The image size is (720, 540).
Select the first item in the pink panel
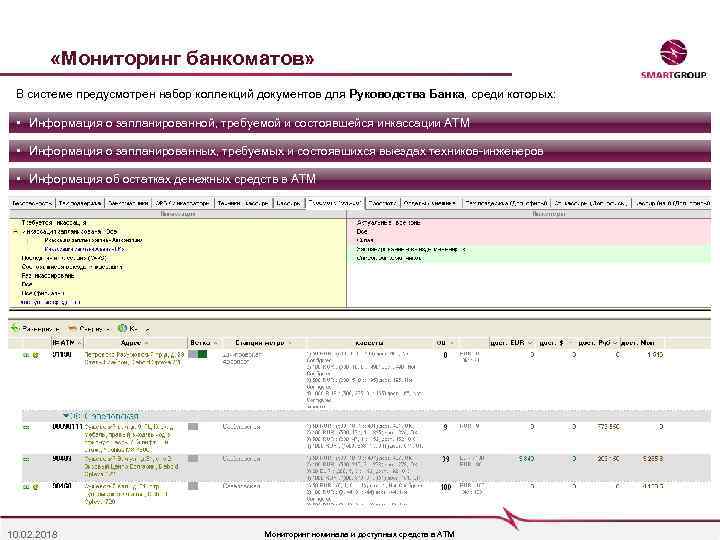coord(388,223)
